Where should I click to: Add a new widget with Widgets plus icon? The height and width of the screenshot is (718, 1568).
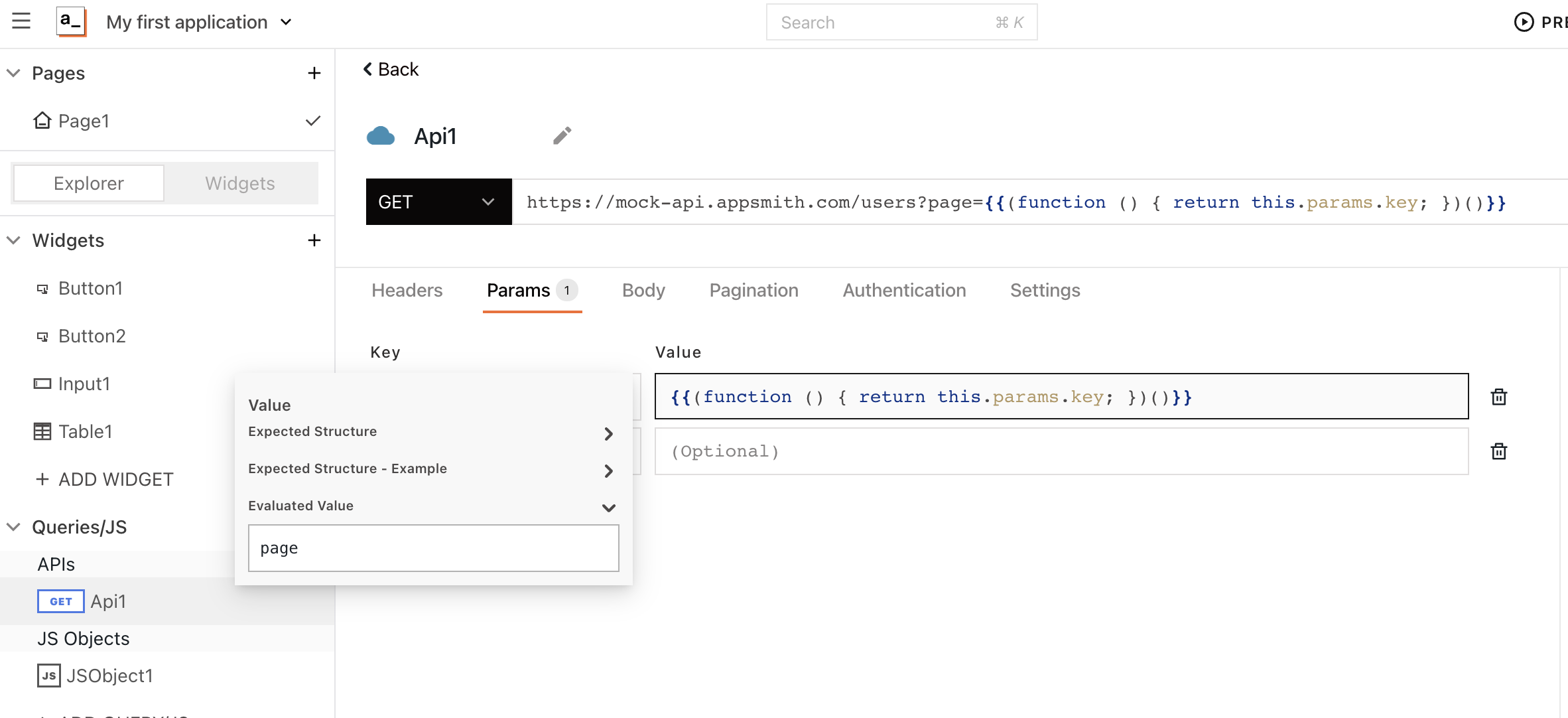click(x=314, y=240)
